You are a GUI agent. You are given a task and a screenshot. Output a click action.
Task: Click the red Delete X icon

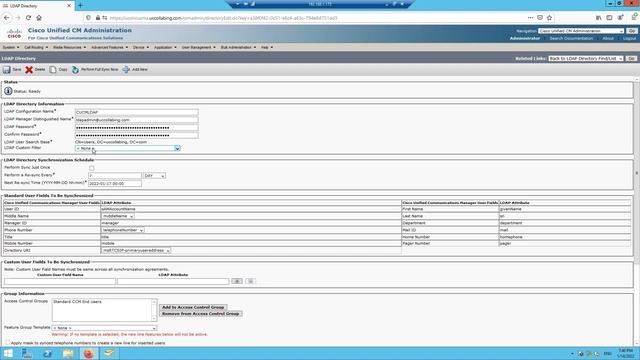[x=29, y=70]
